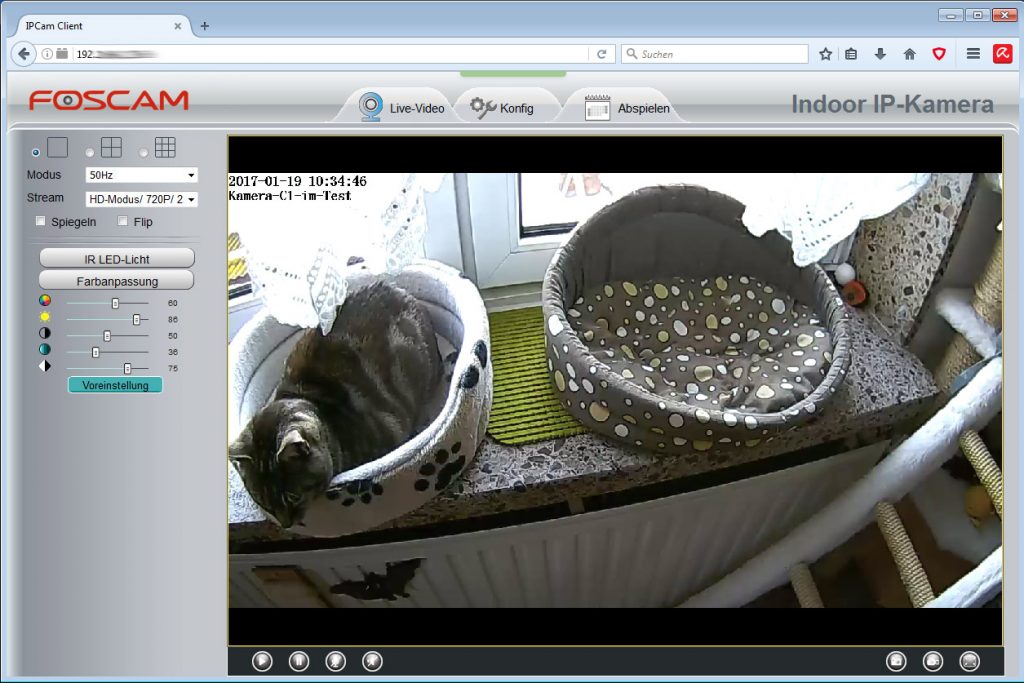The height and width of the screenshot is (683, 1024).
Task: Open the Modus 50Hz dropdown
Action: [141, 176]
